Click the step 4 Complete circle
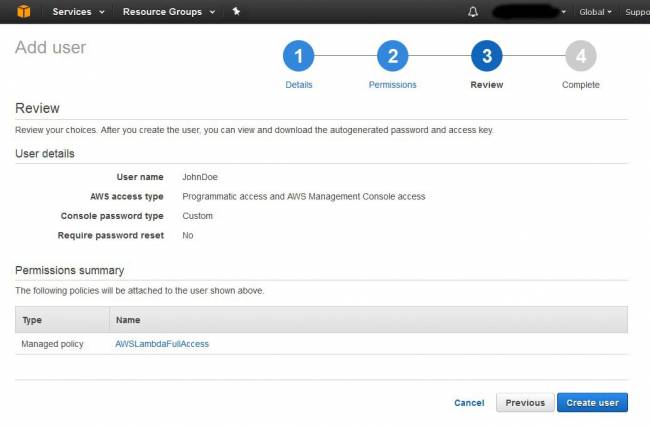 580,57
